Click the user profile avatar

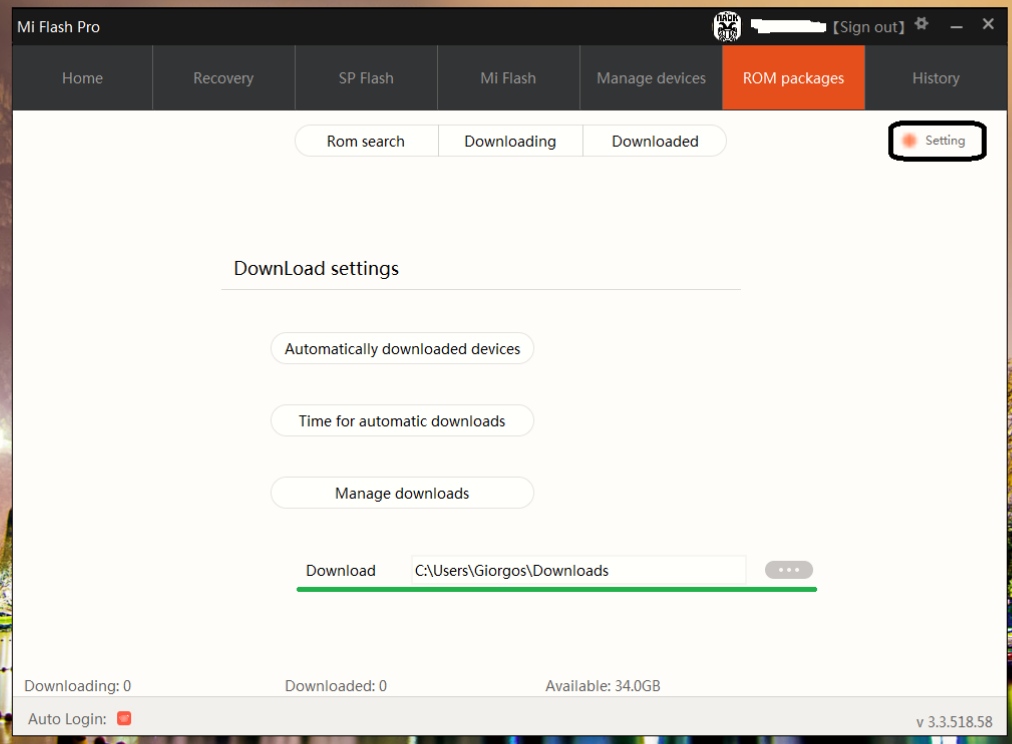click(726, 27)
